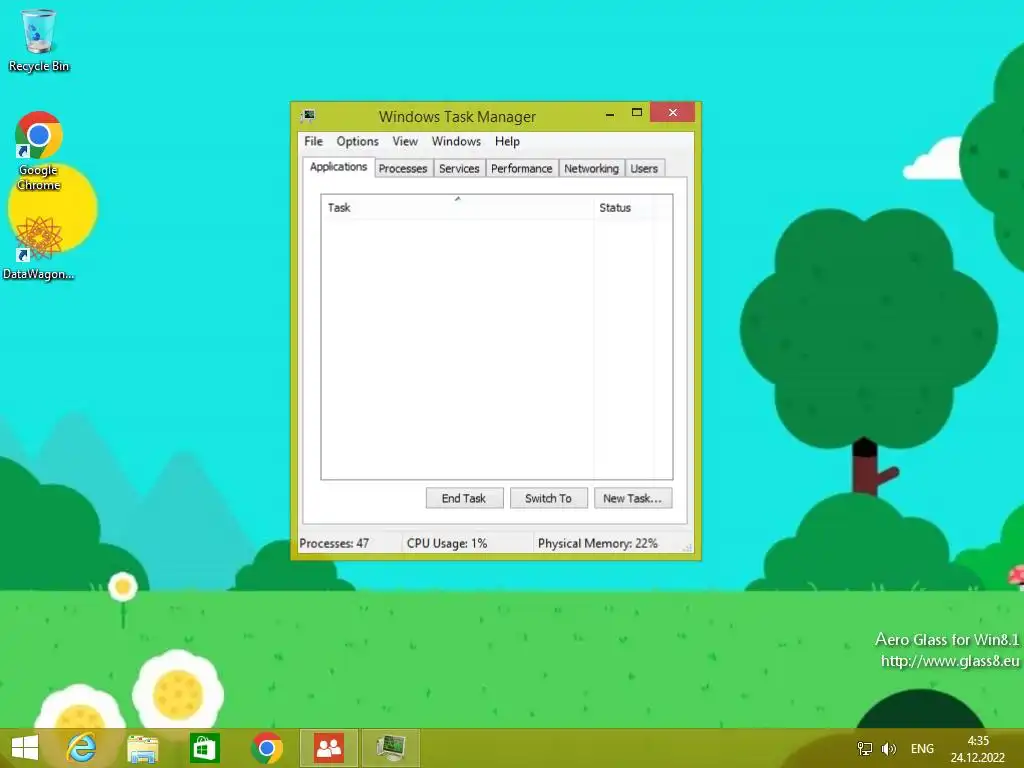
Task: Open the File menu
Action: point(313,141)
